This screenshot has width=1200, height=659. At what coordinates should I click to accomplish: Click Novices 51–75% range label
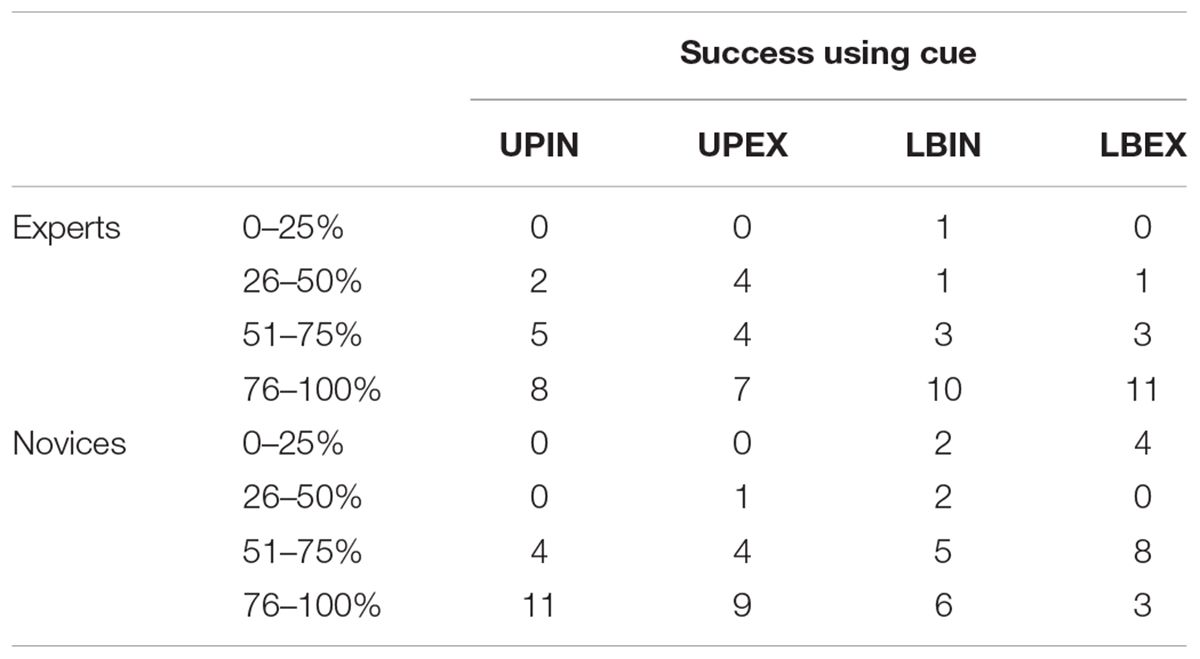301,551
